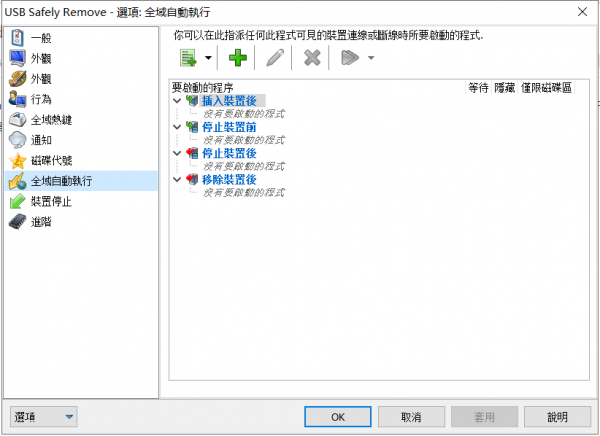The width and height of the screenshot is (600, 436).
Task: Click the 進階 chip icon
Action: coord(18,222)
